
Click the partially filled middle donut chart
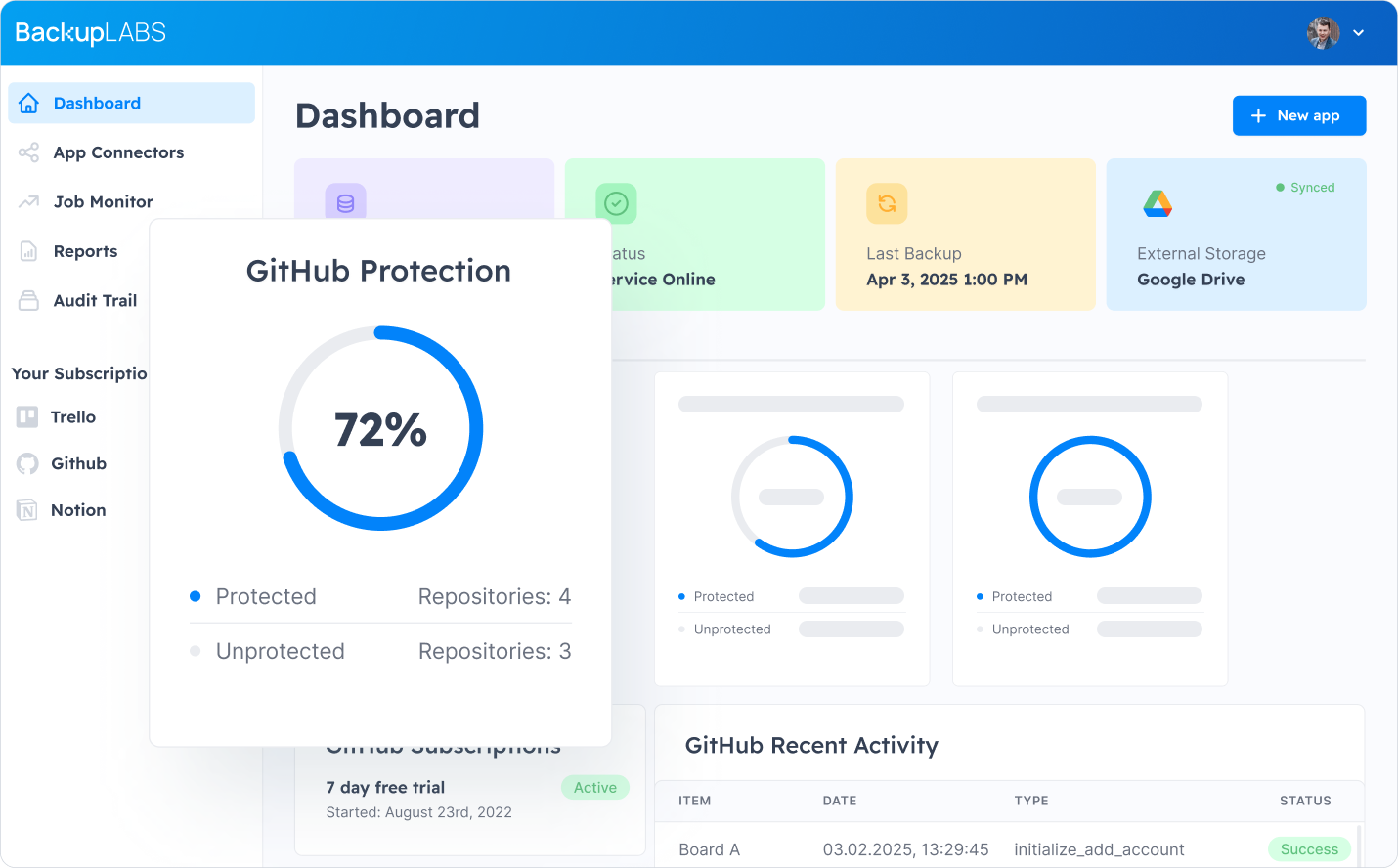pos(792,497)
